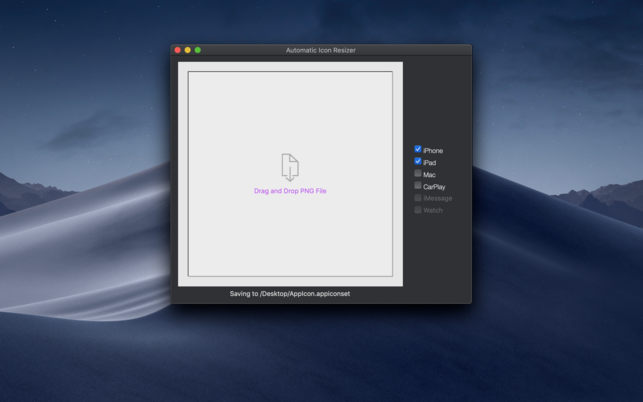Maximize the window with green button
This screenshot has width=643, height=402.
[x=198, y=50]
